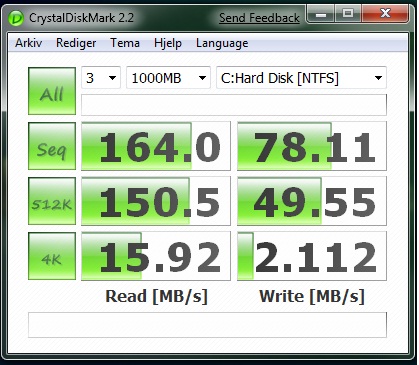The height and width of the screenshot is (365, 419).
Task: Expand the test count dropdown showing 3
Action: 101,78
